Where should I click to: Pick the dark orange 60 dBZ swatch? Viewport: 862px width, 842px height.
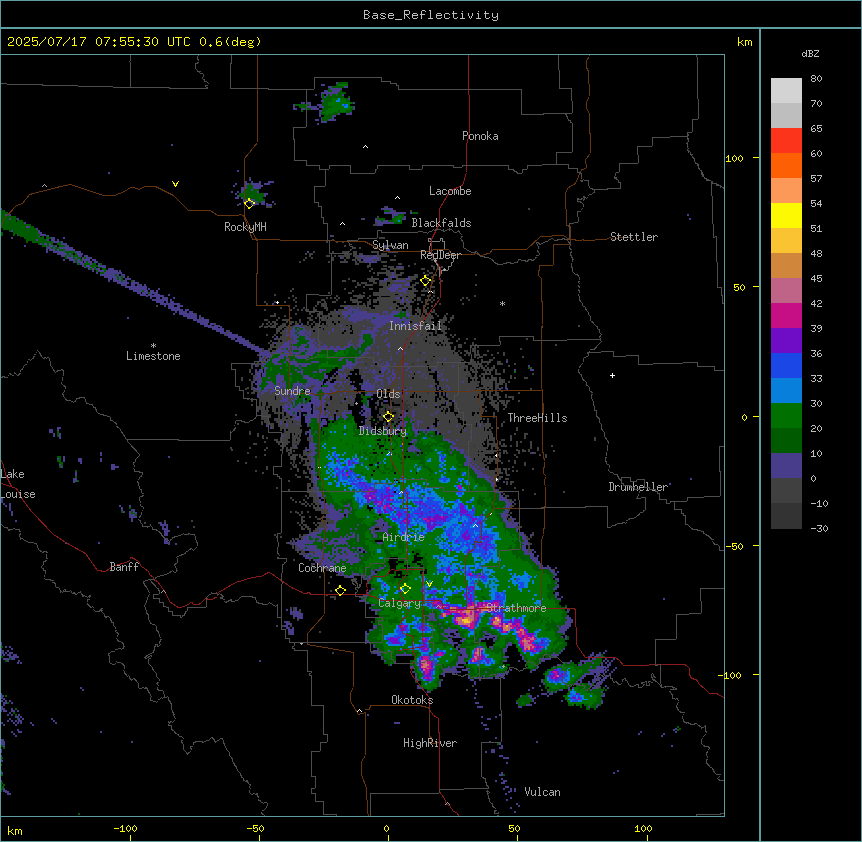coord(786,165)
